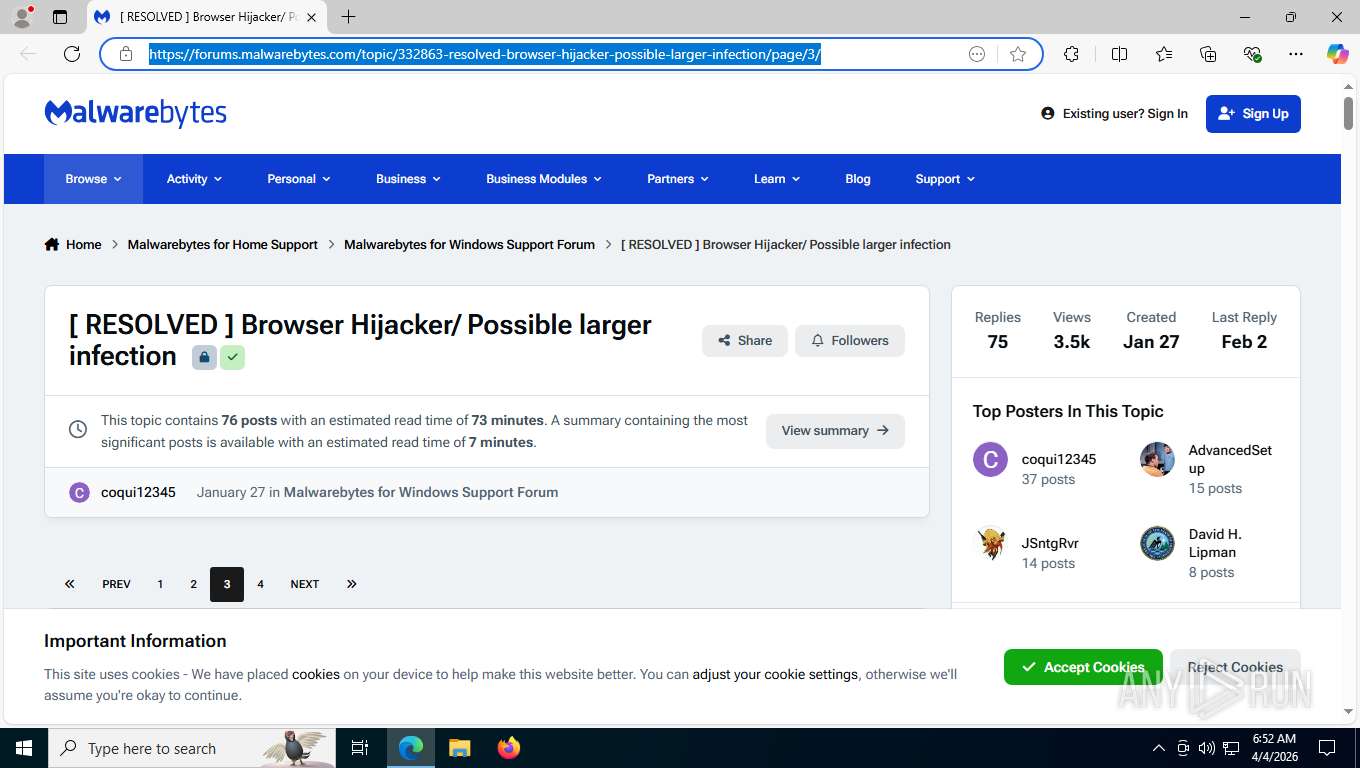Click the Sign Up button
The width and height of the screenshot is (1360, 768).
pyautogui.click(x=1253, y=114)
